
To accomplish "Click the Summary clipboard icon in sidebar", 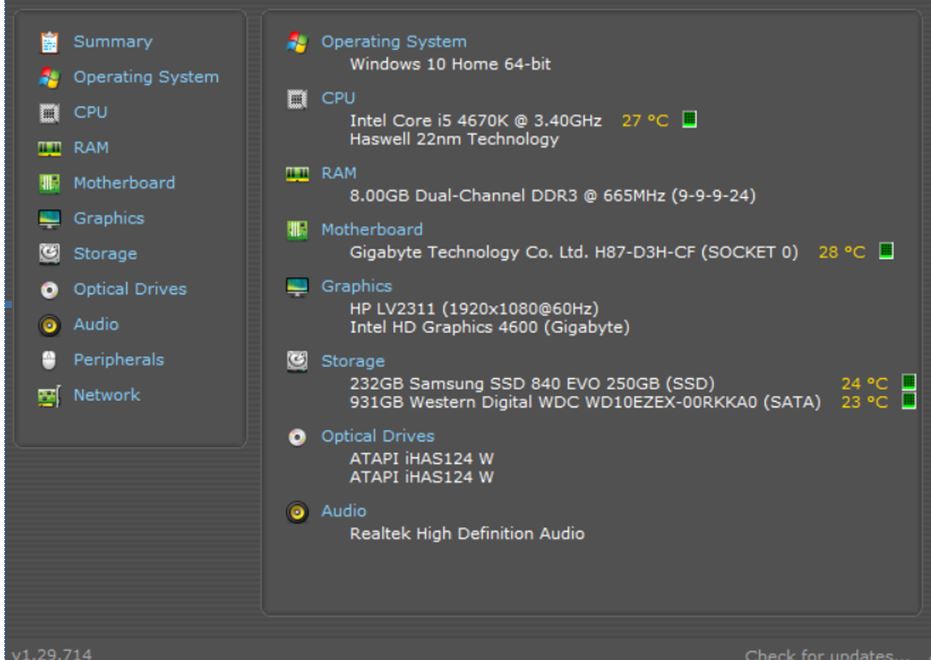I will pos(49,42).
